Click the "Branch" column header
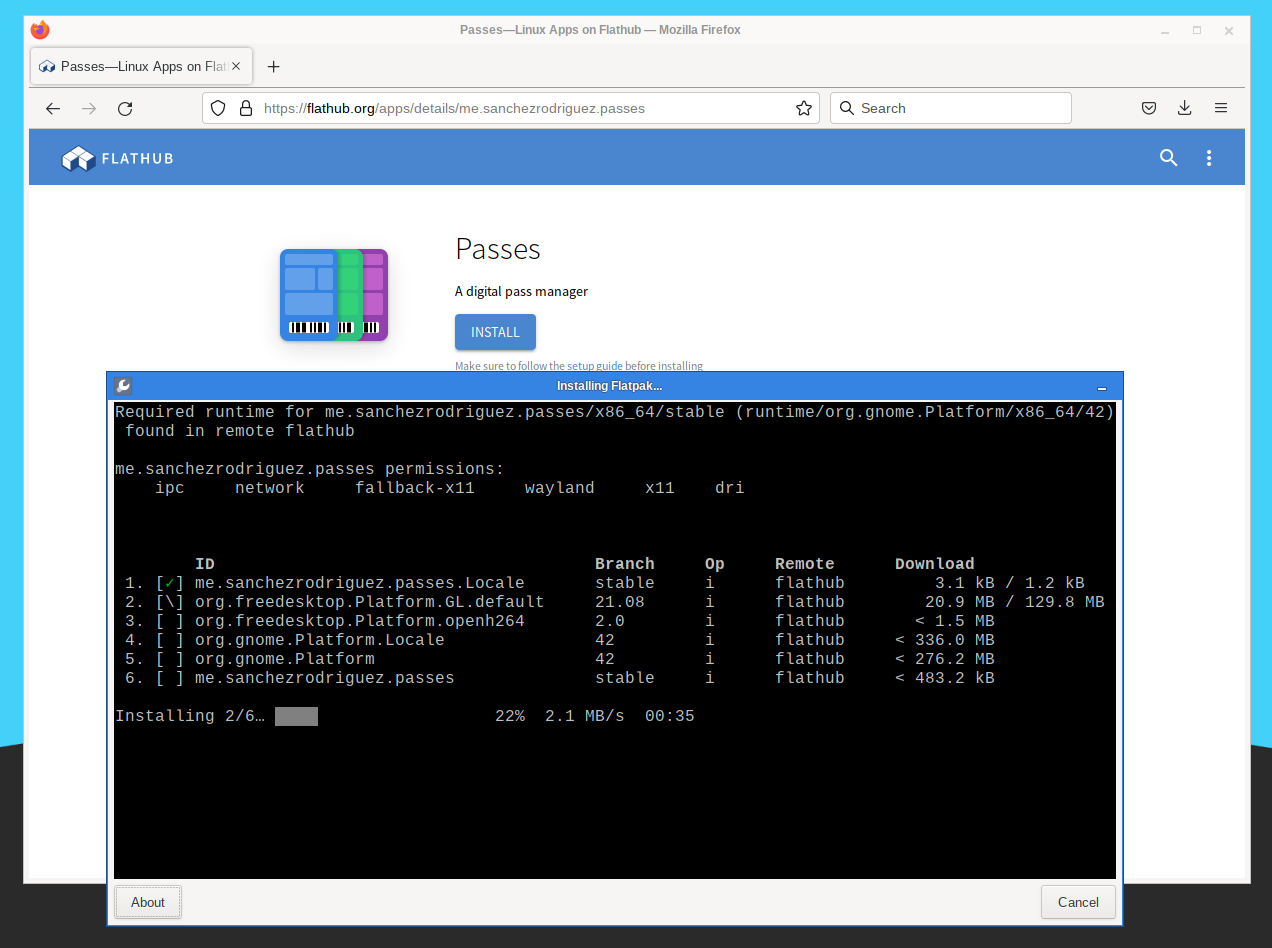The width and height of the screenshot is (1272, 948). tap(625, 564)
